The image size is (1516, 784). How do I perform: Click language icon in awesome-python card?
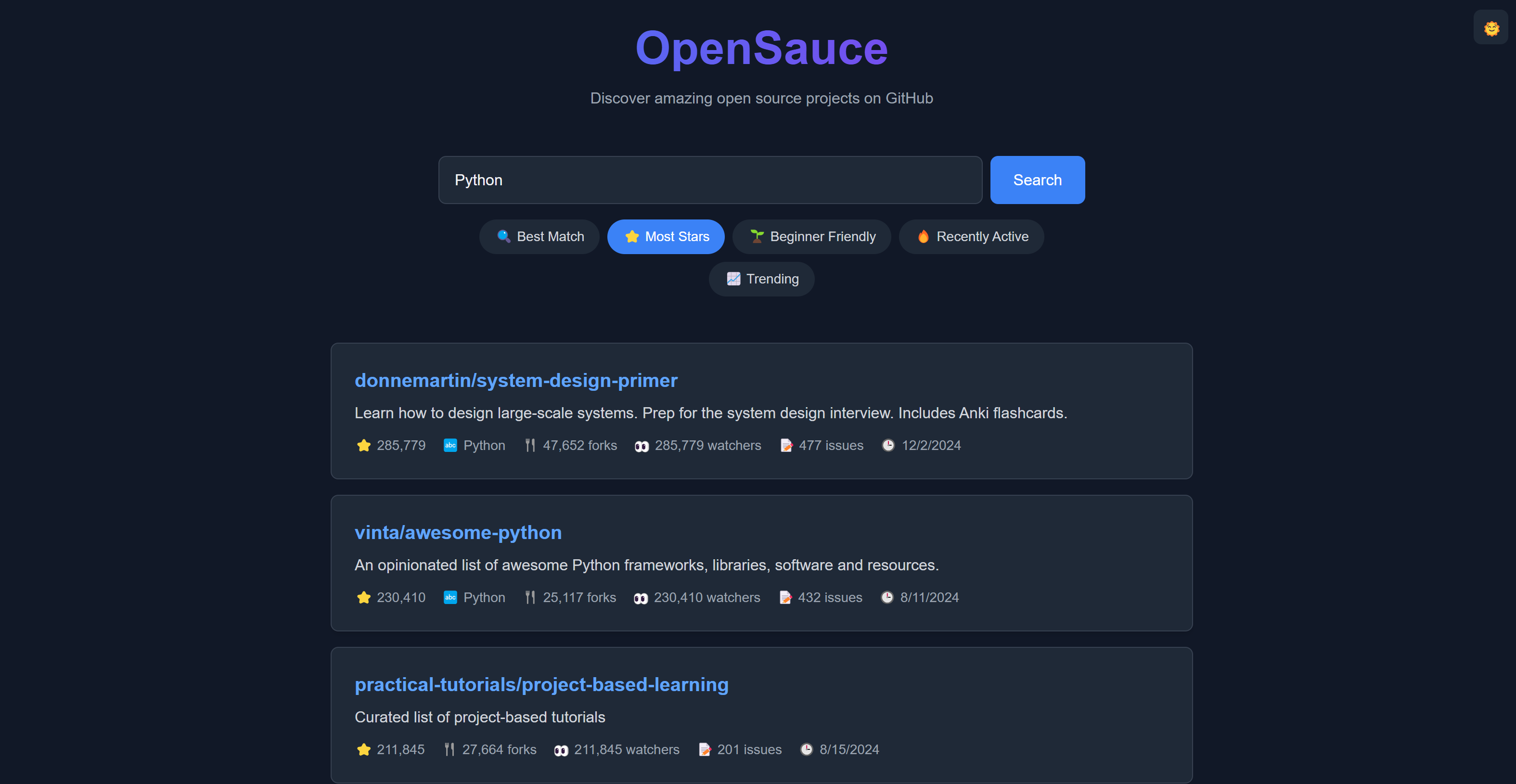(x=450, y=597)
